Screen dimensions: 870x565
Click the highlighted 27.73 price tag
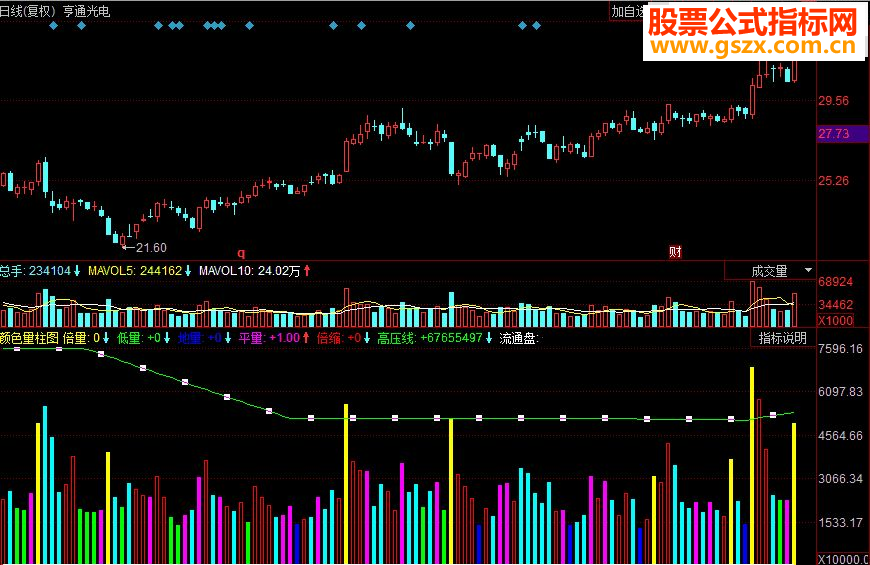click(843, 134)
